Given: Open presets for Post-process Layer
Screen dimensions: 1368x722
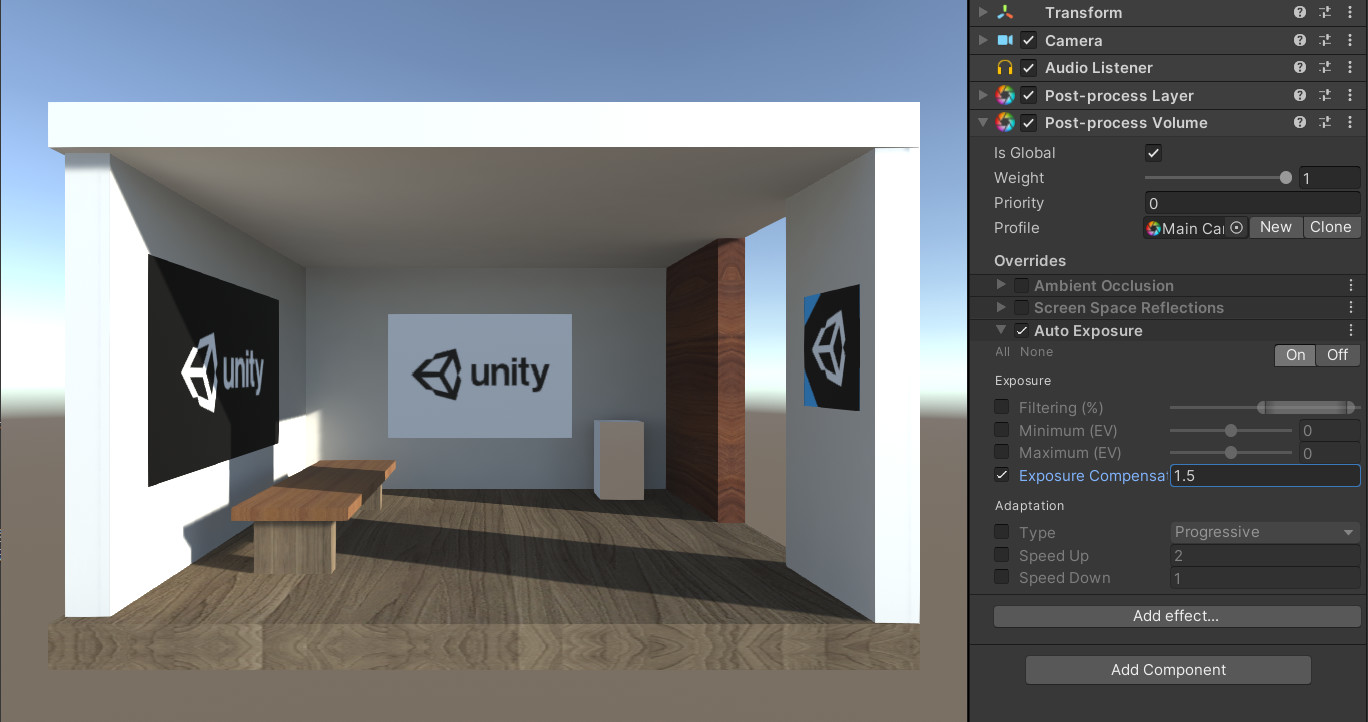Looking at the screenshot, I should [1325, 95].
